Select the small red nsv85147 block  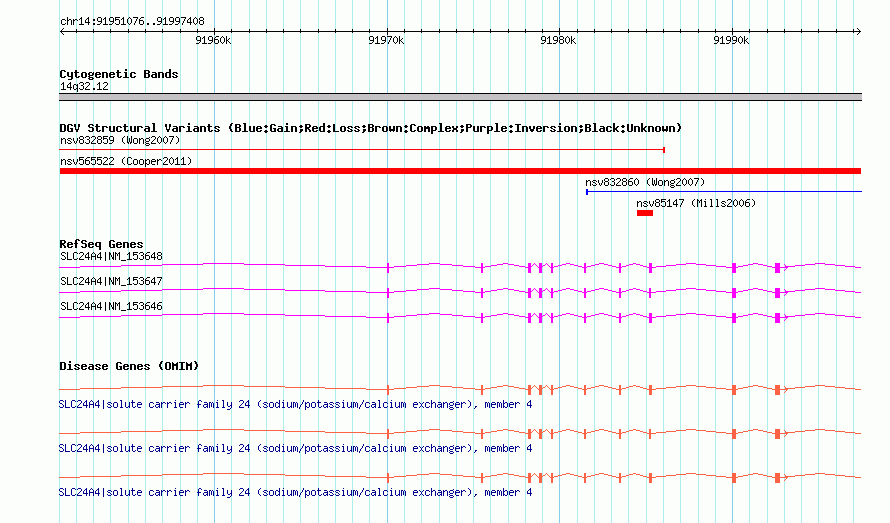[645, 214]
